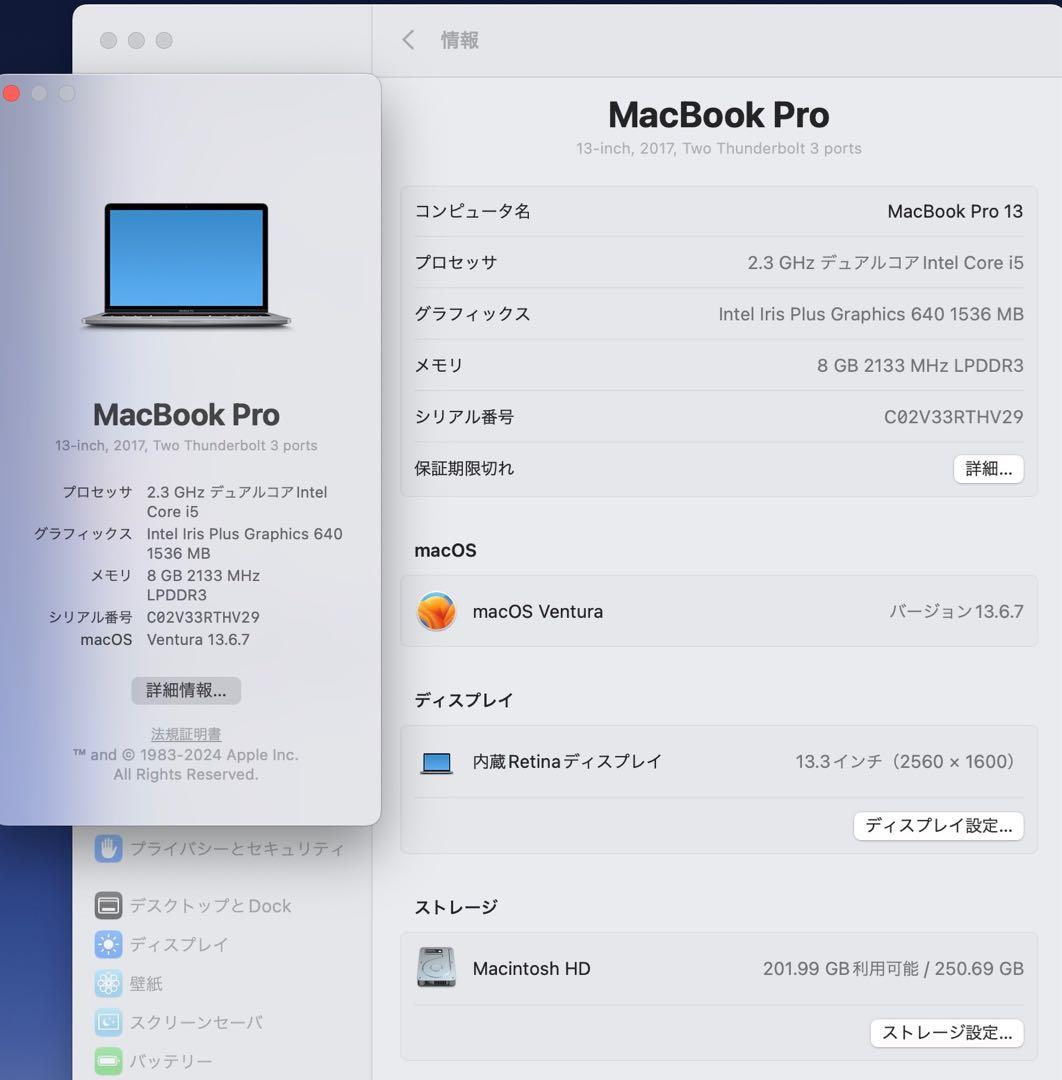Click the macOS Ventura logo icon
The width and height of the screenshot is (1062, 1080).
coord(436,610)
